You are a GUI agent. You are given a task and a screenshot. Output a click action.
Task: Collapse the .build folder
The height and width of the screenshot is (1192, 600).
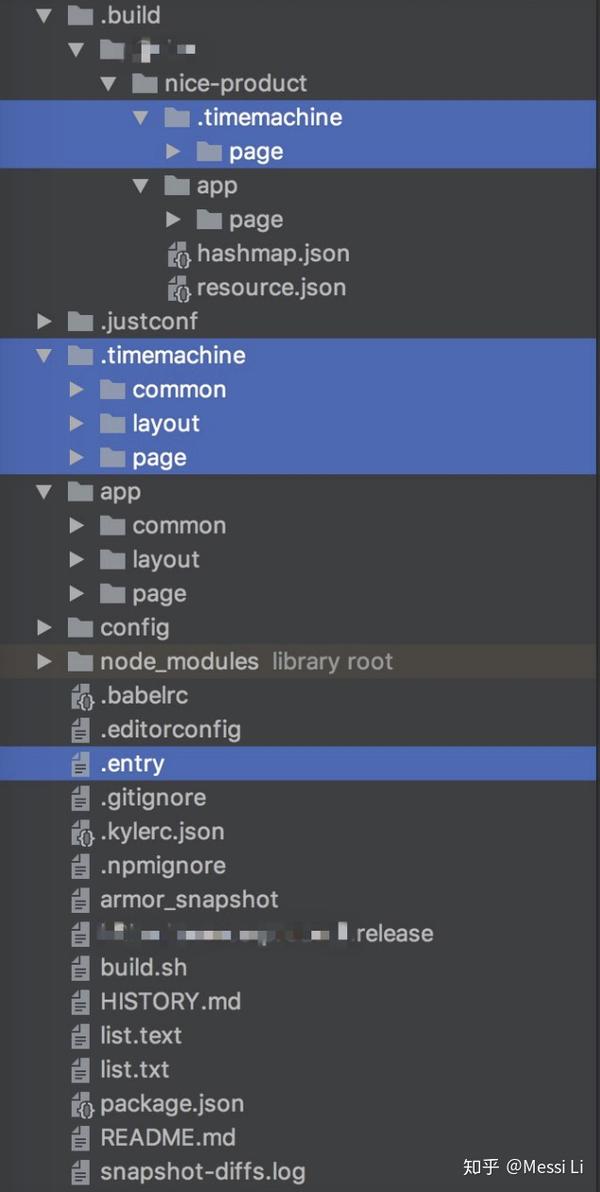click(x=42, y=15)
